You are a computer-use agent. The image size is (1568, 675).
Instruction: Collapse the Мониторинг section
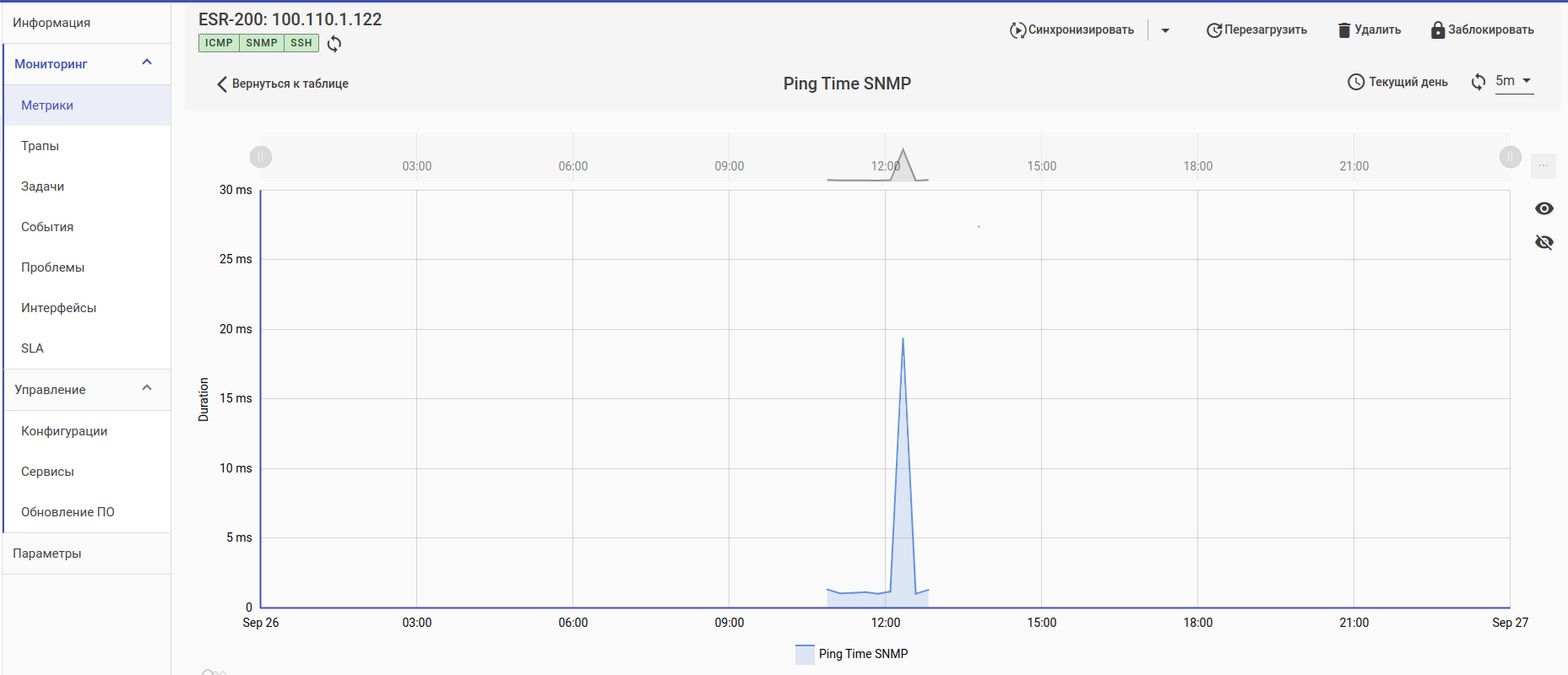(x=147, y=62)
